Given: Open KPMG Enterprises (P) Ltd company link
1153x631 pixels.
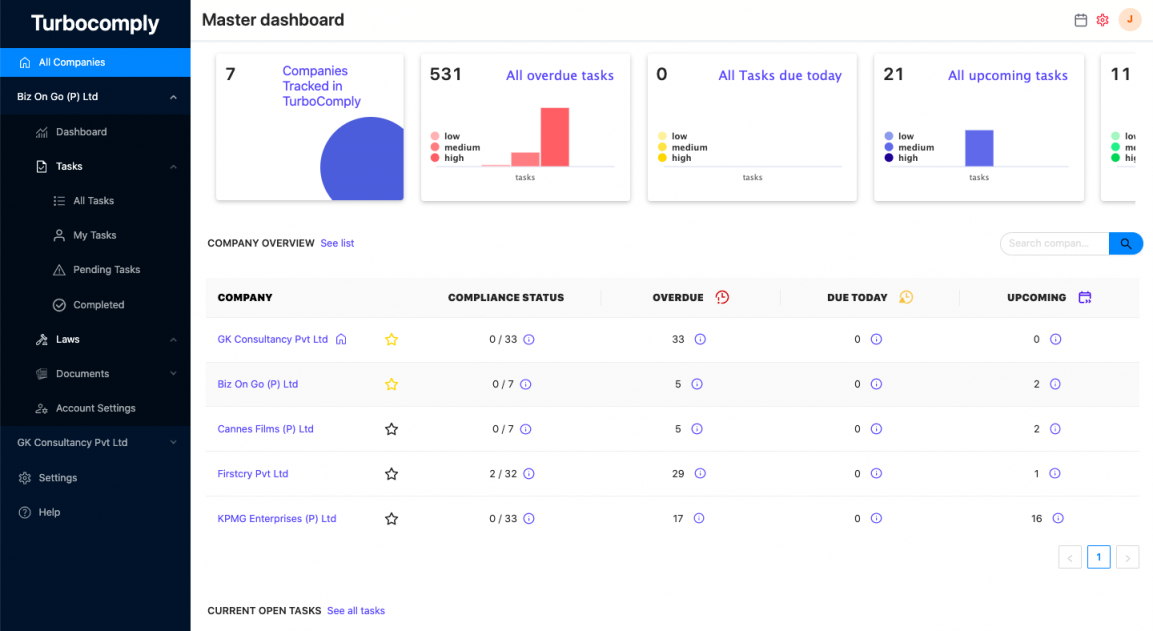Looking at the screenshot, I should pos(276,518).
